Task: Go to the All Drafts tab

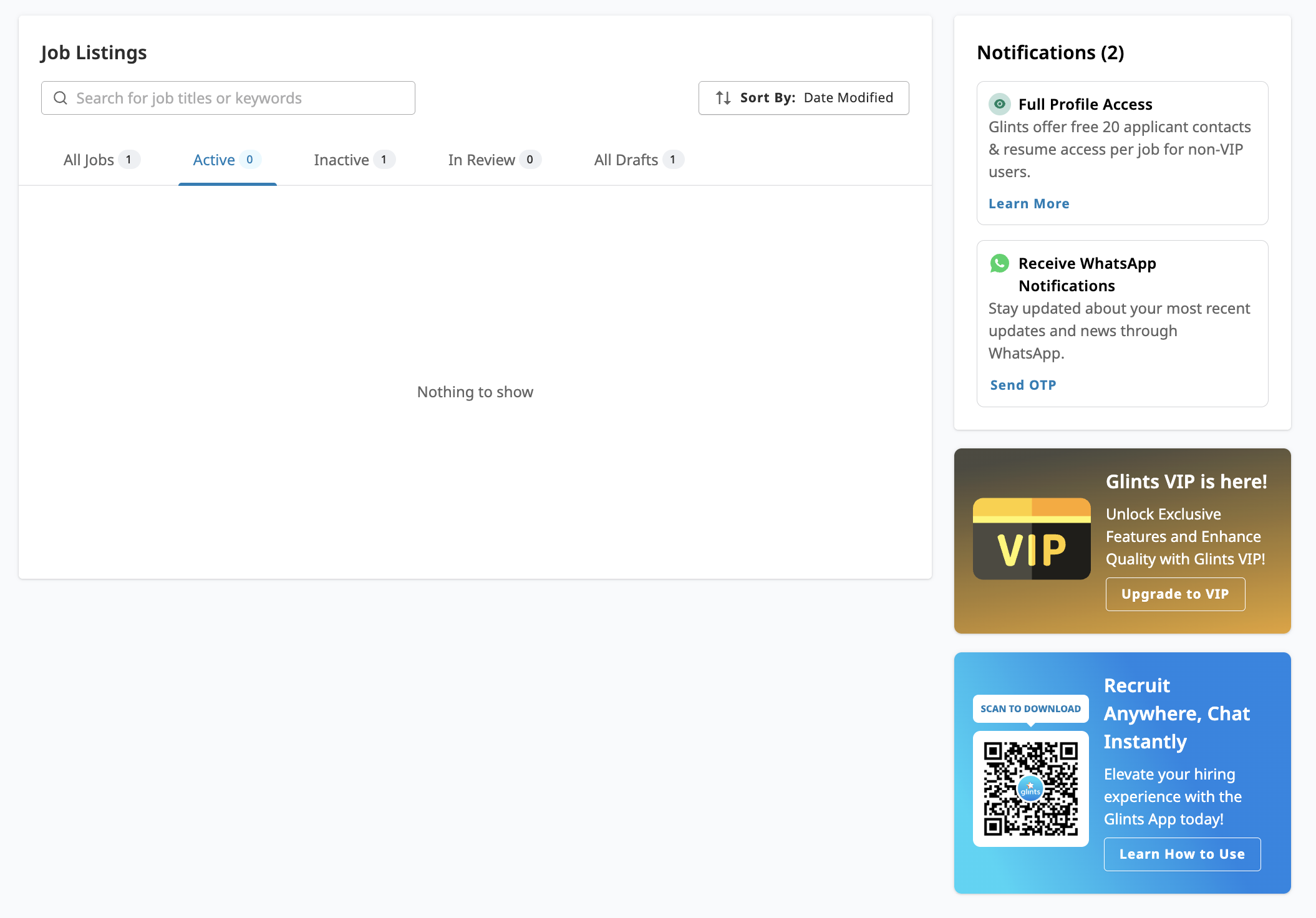Action: (638, 160)
